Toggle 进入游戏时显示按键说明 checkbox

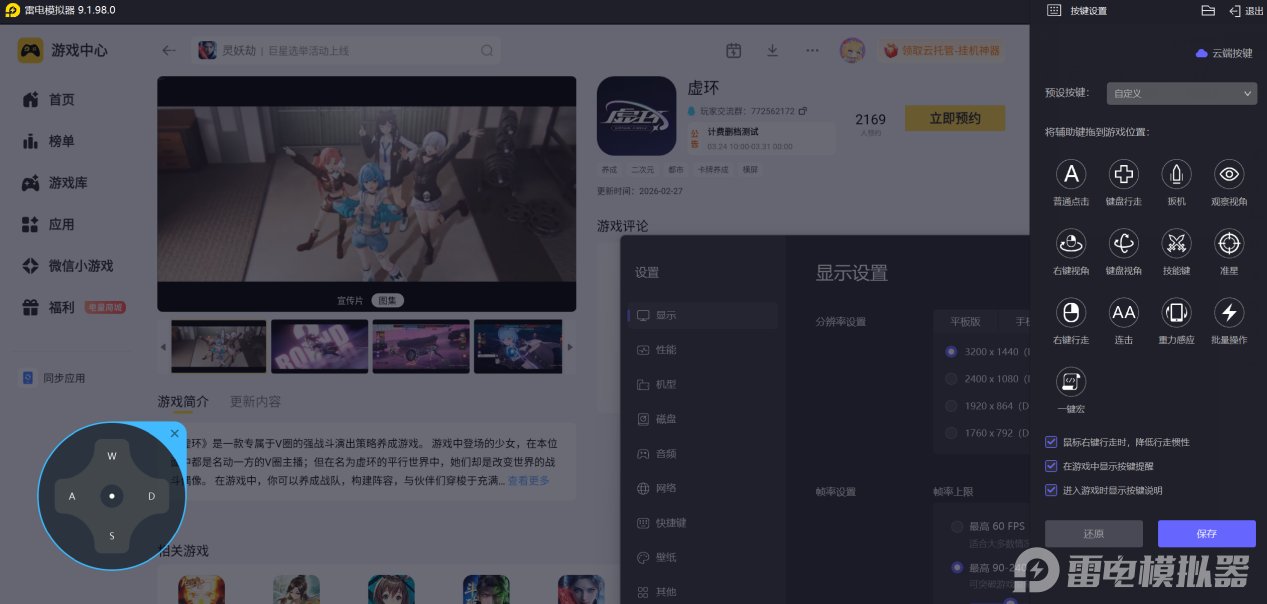1051,490
